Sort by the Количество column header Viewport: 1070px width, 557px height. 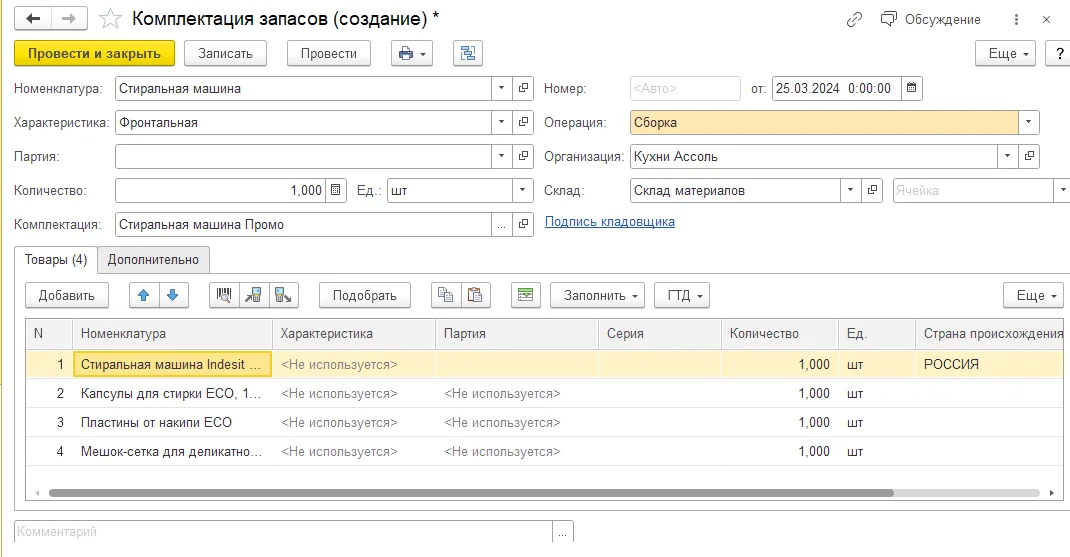pos(780,334)
